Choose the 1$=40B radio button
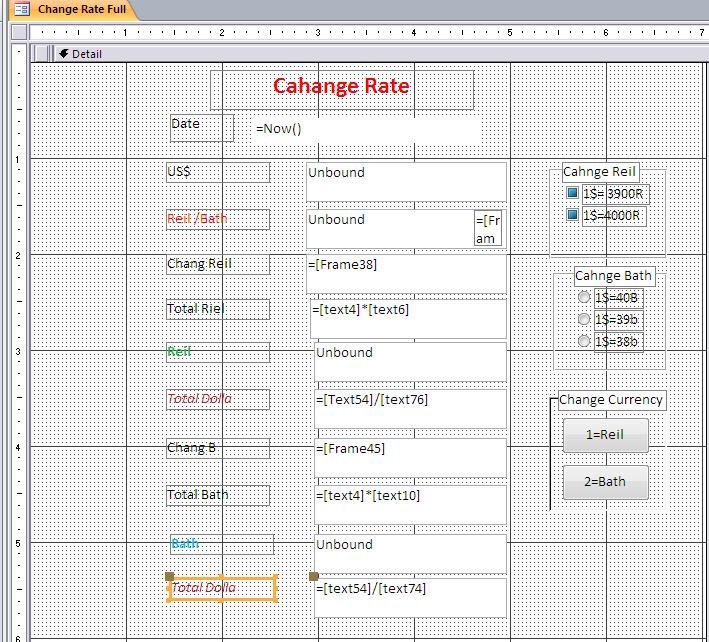The image size is (709, 642). [x=584, y=297]
